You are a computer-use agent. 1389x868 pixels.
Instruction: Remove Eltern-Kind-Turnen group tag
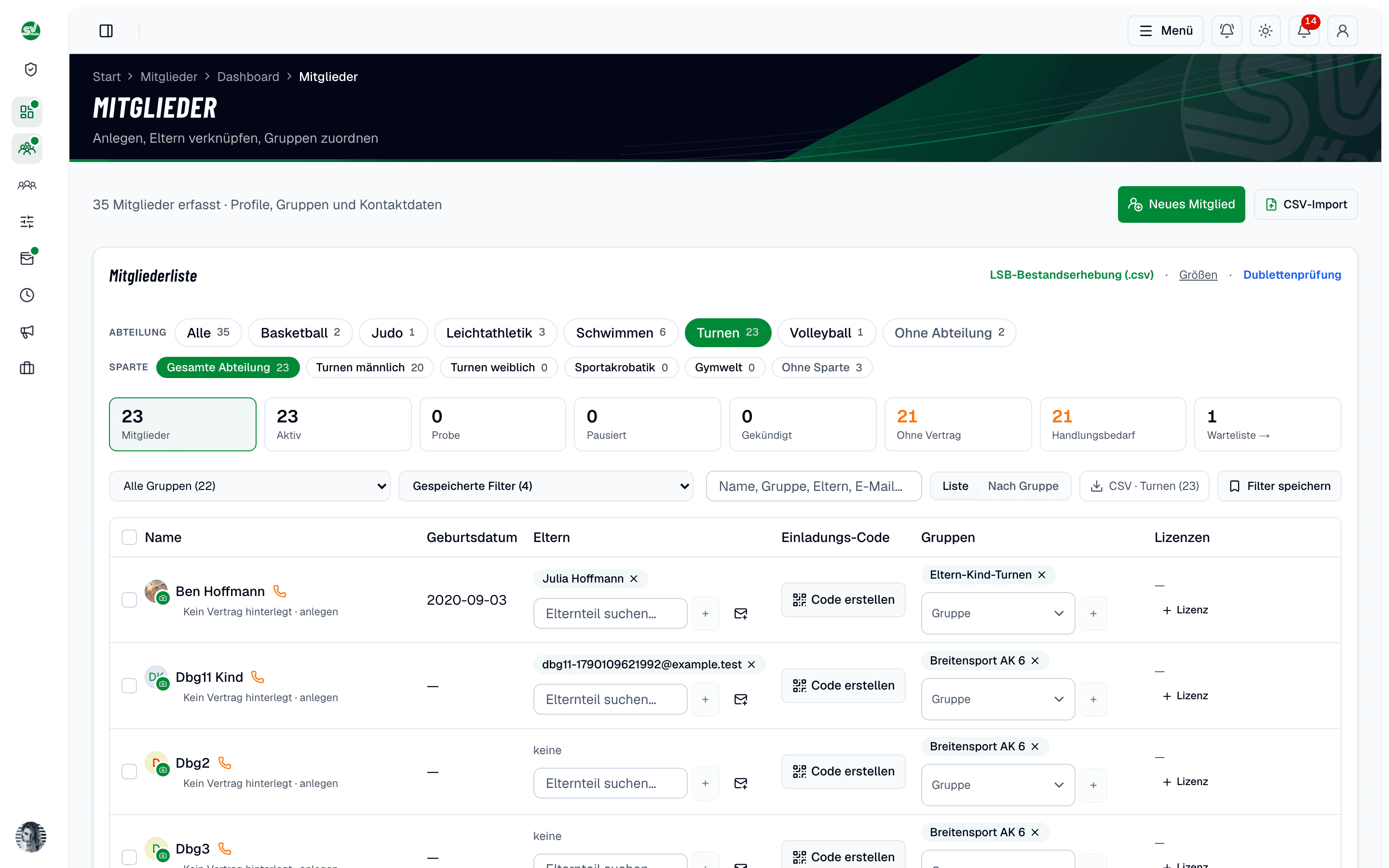1042,575
